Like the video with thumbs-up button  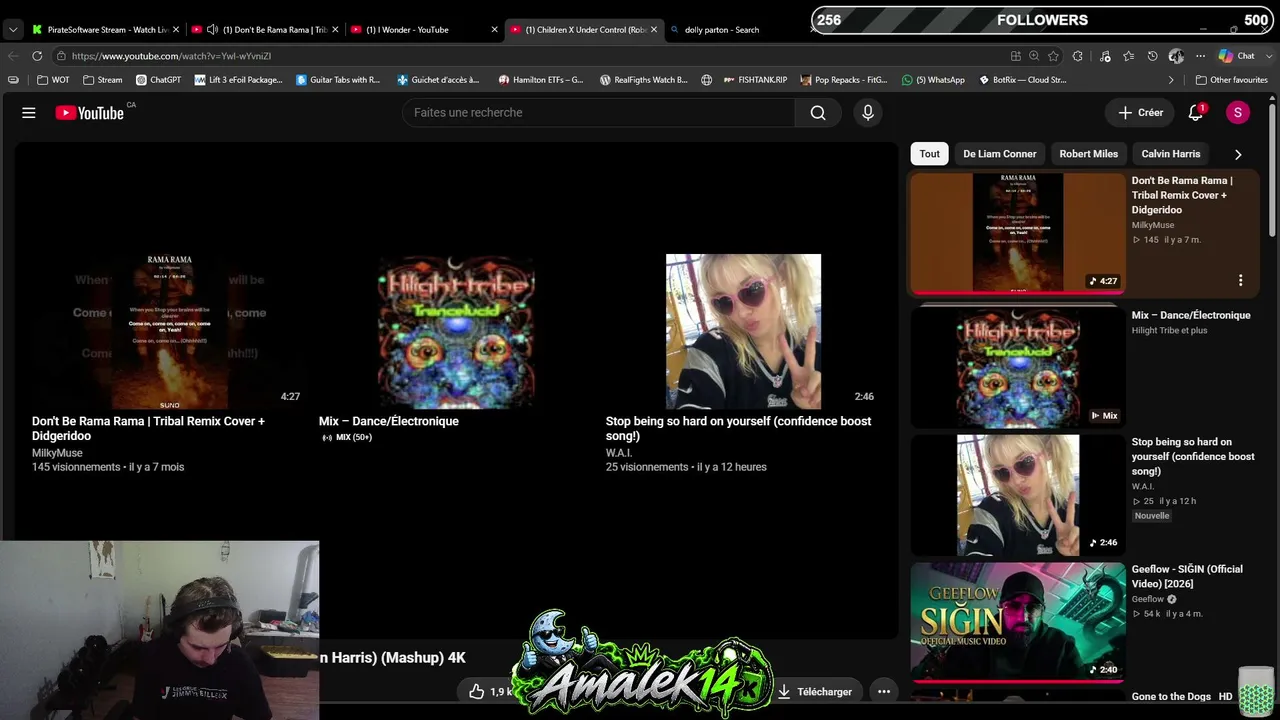[x=477, y=691]
